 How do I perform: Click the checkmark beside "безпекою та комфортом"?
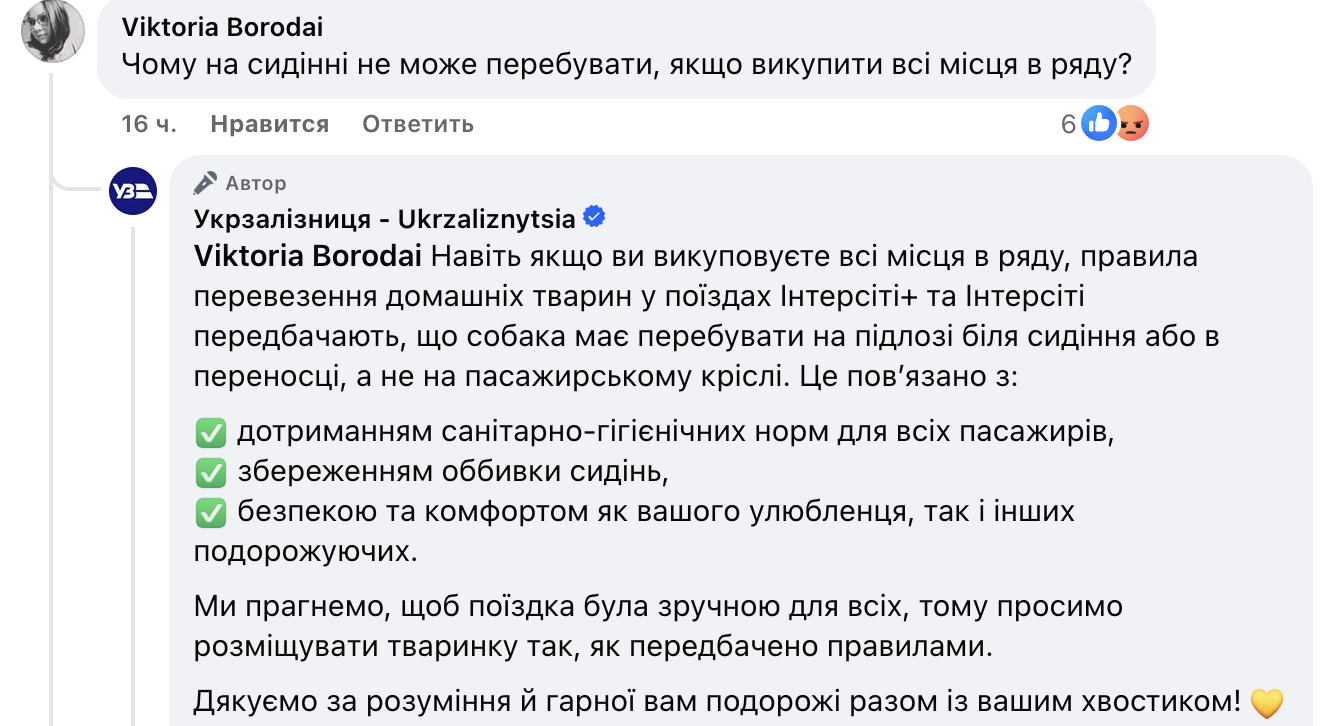click(210, 512)
